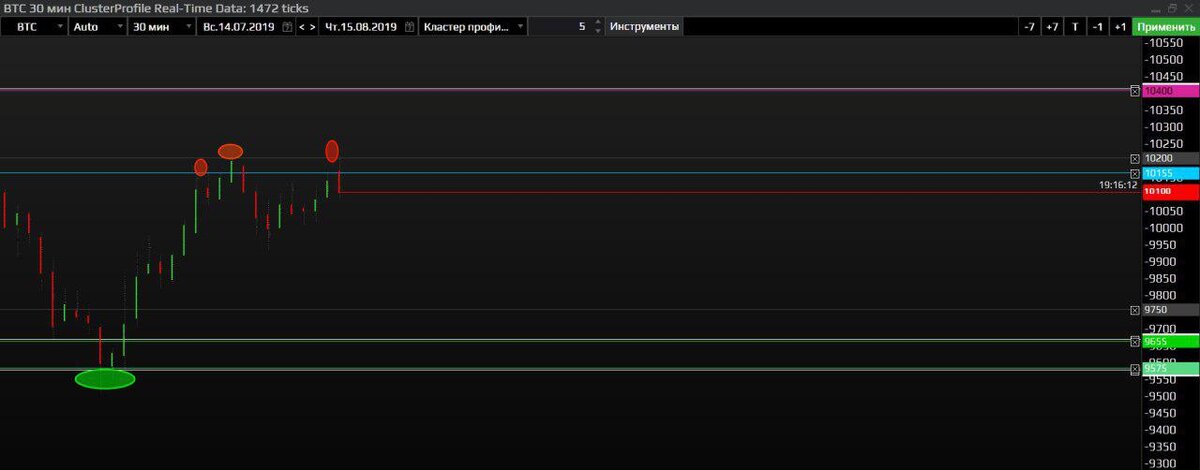Screen dimensions: 1200x470
Task: Click the green Применить button
Action: coord(1166,27)
